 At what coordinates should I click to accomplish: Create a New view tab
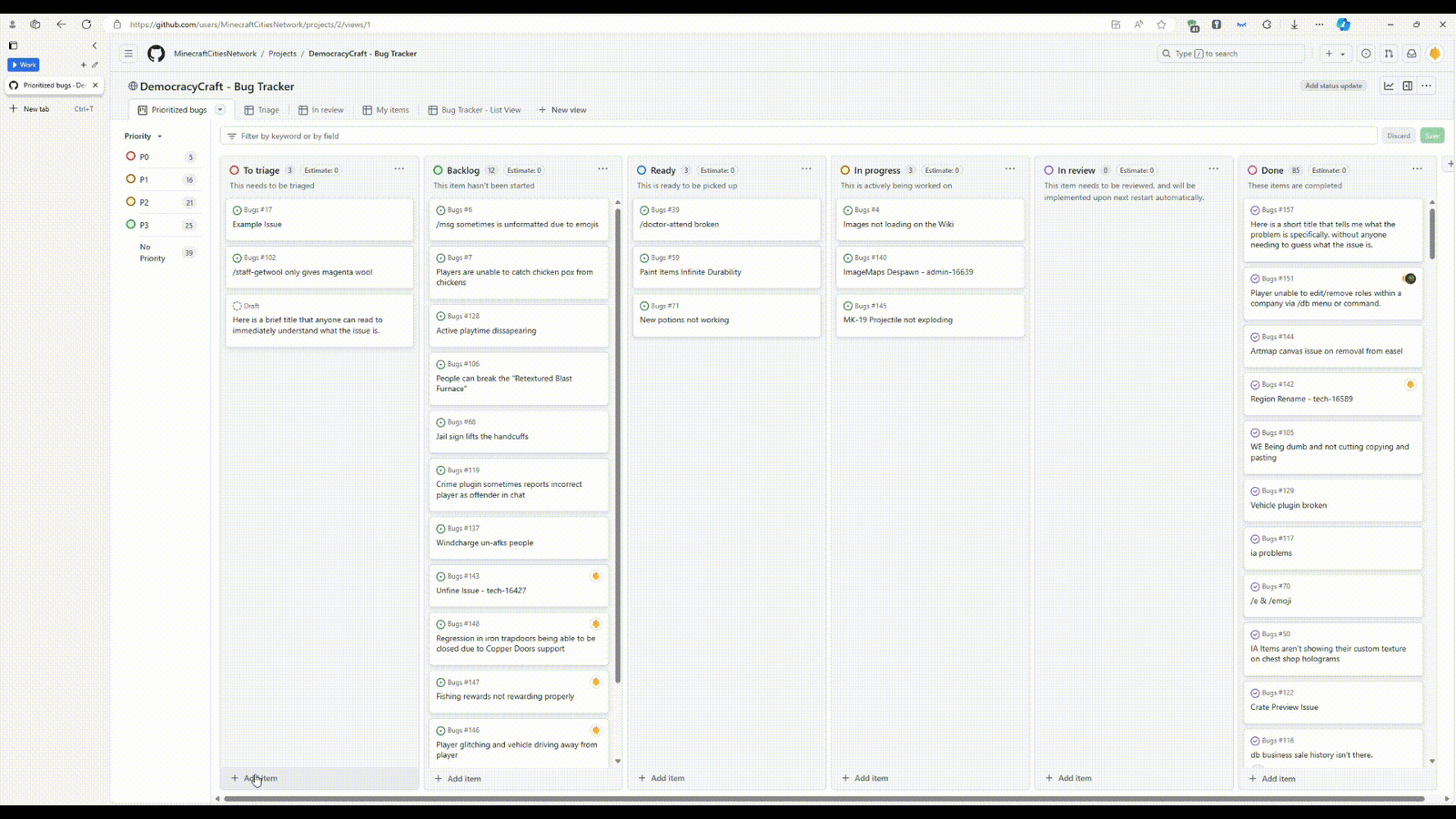(x=562, y=110)
